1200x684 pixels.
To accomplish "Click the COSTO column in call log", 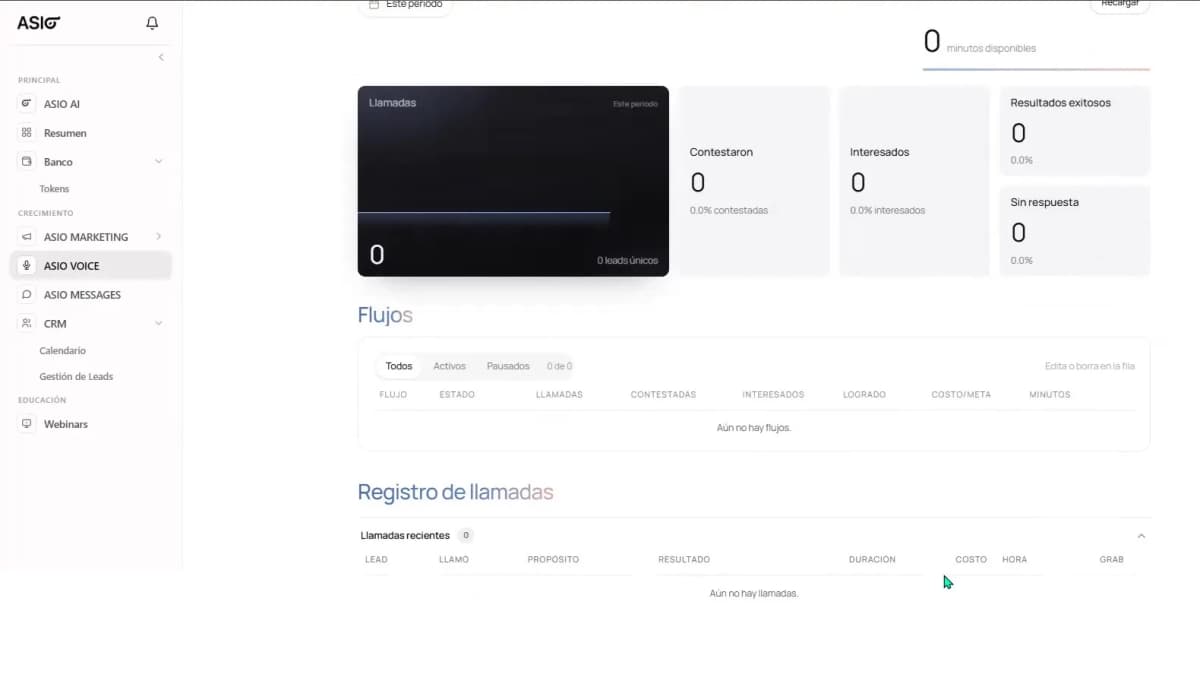I will (971, 560).
